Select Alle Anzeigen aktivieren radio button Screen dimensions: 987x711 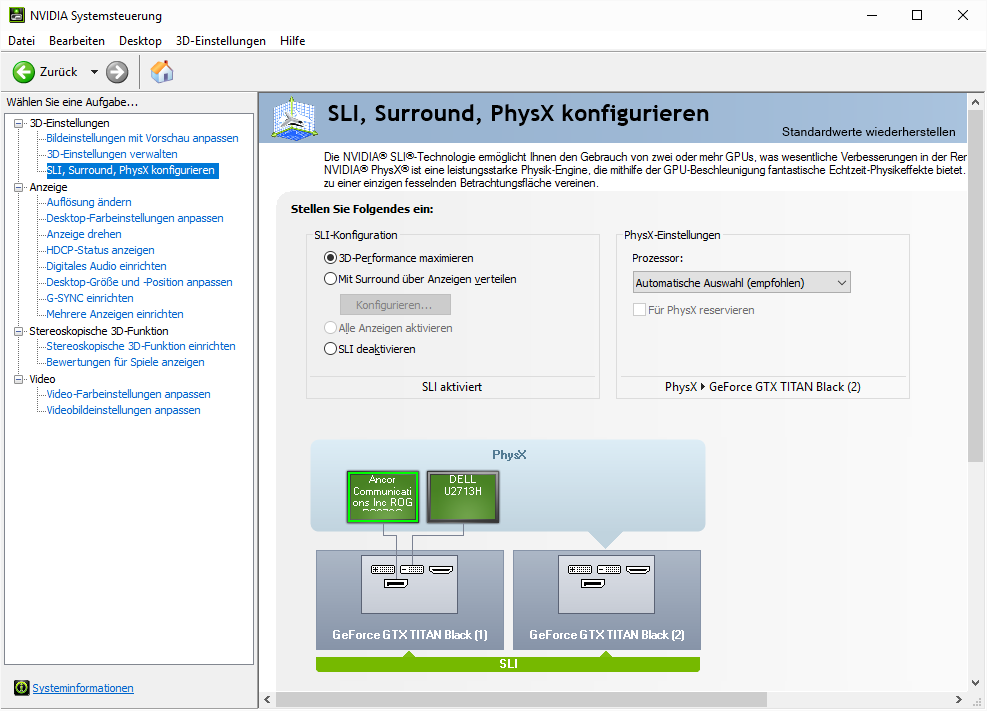(x=330, y=328)
